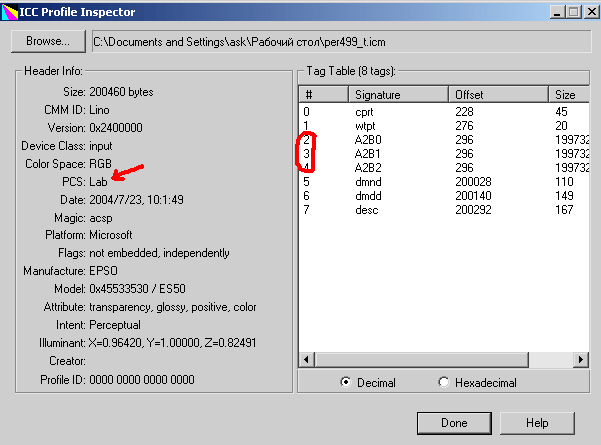Click the Device Class value input
The image size is (601, 445).
coord(101,146)
